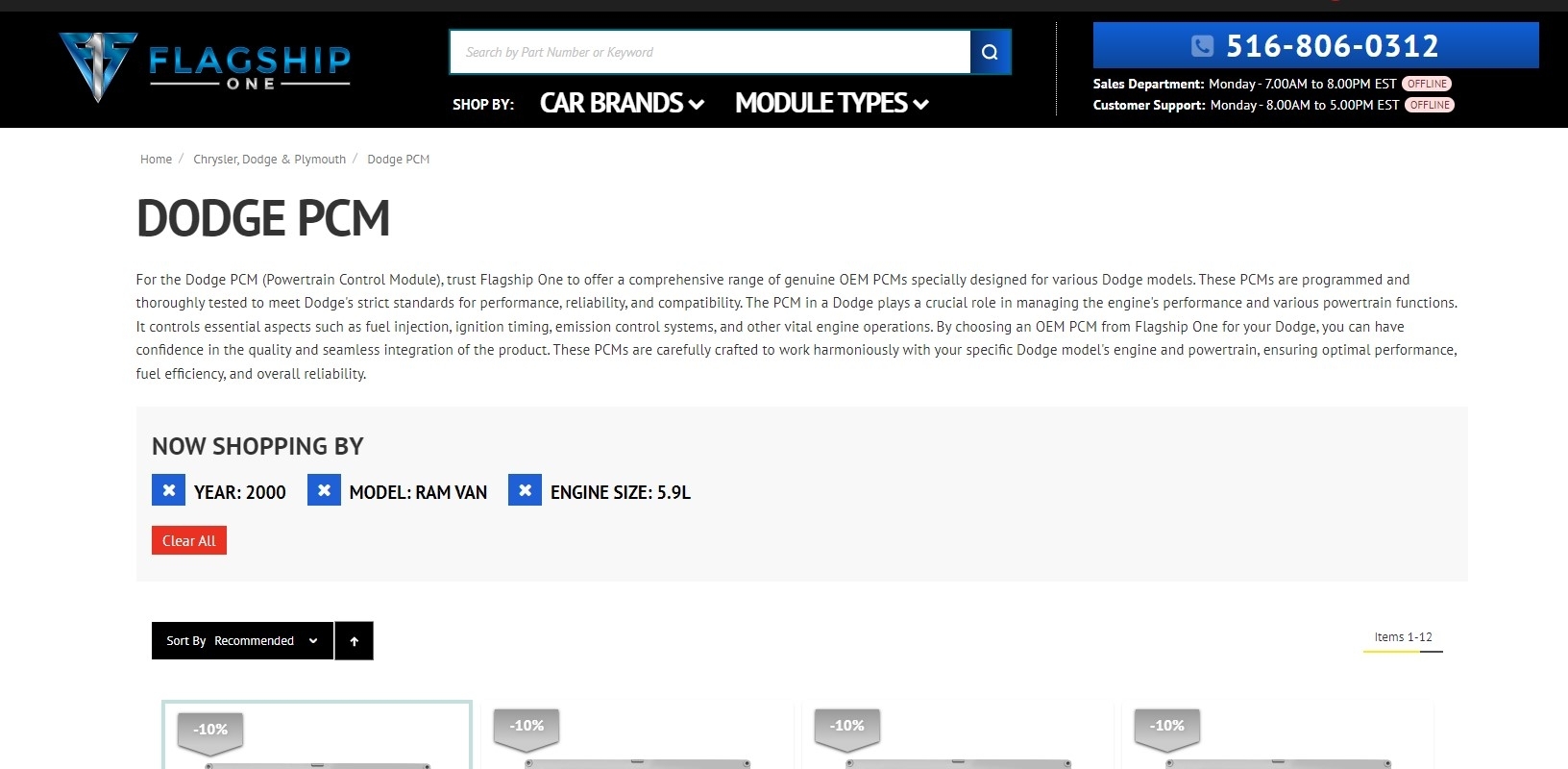
Task: Click the Now Shopping By heading
Action: tap(257, 446)
